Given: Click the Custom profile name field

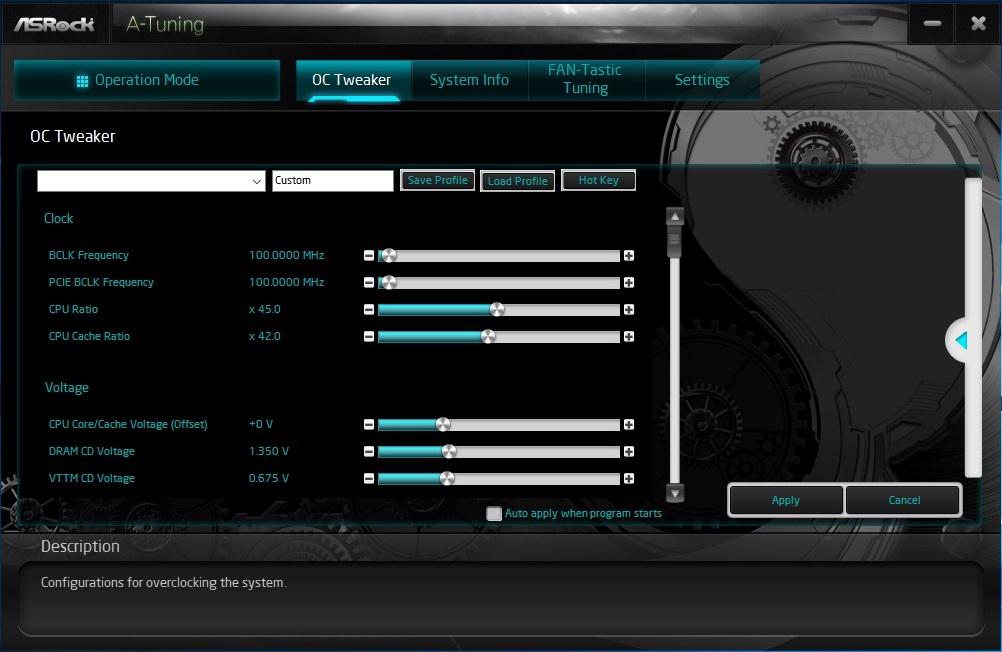Looking at the screenshot, I should point(333,181).
